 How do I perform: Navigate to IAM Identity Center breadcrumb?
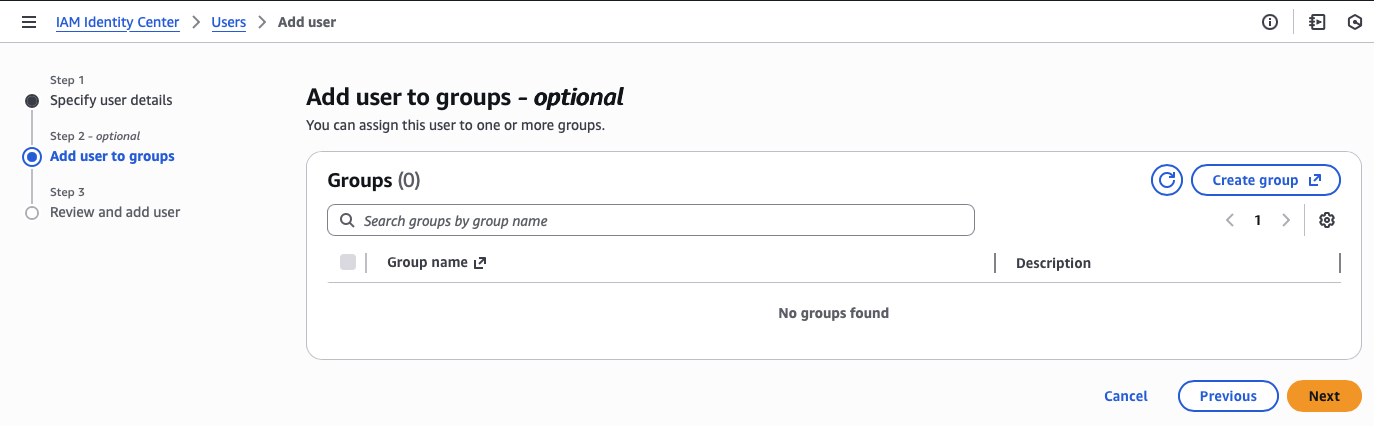tap(117, 22)
